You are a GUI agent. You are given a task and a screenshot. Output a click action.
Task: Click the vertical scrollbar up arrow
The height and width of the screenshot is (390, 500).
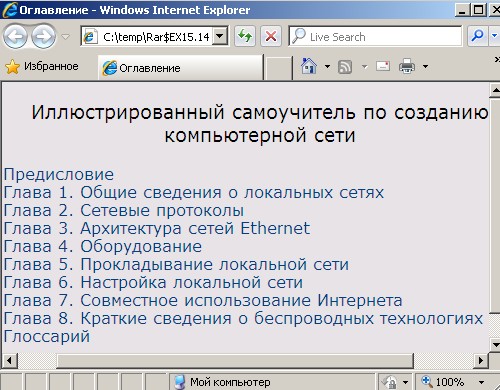click(x=495, y=90)
